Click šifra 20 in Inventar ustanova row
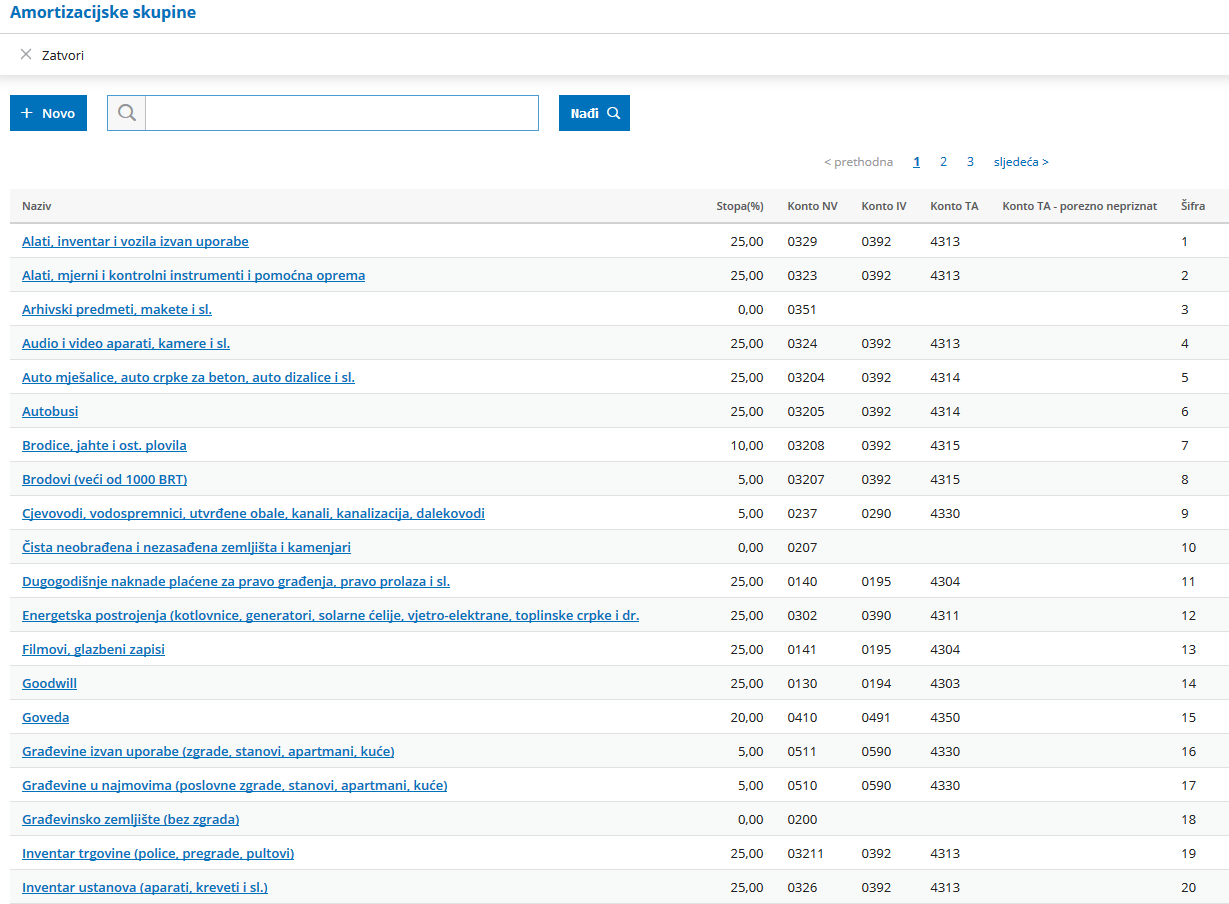Image resolution: width=1229 pixels, height=904 pixels. click(x=1188, y=887)
